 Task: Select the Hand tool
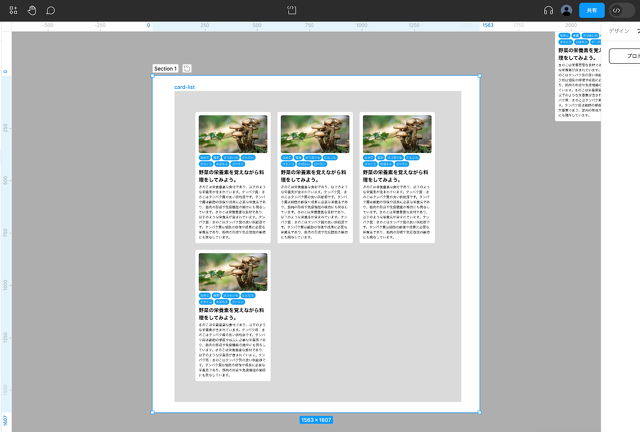coord(32,10)
